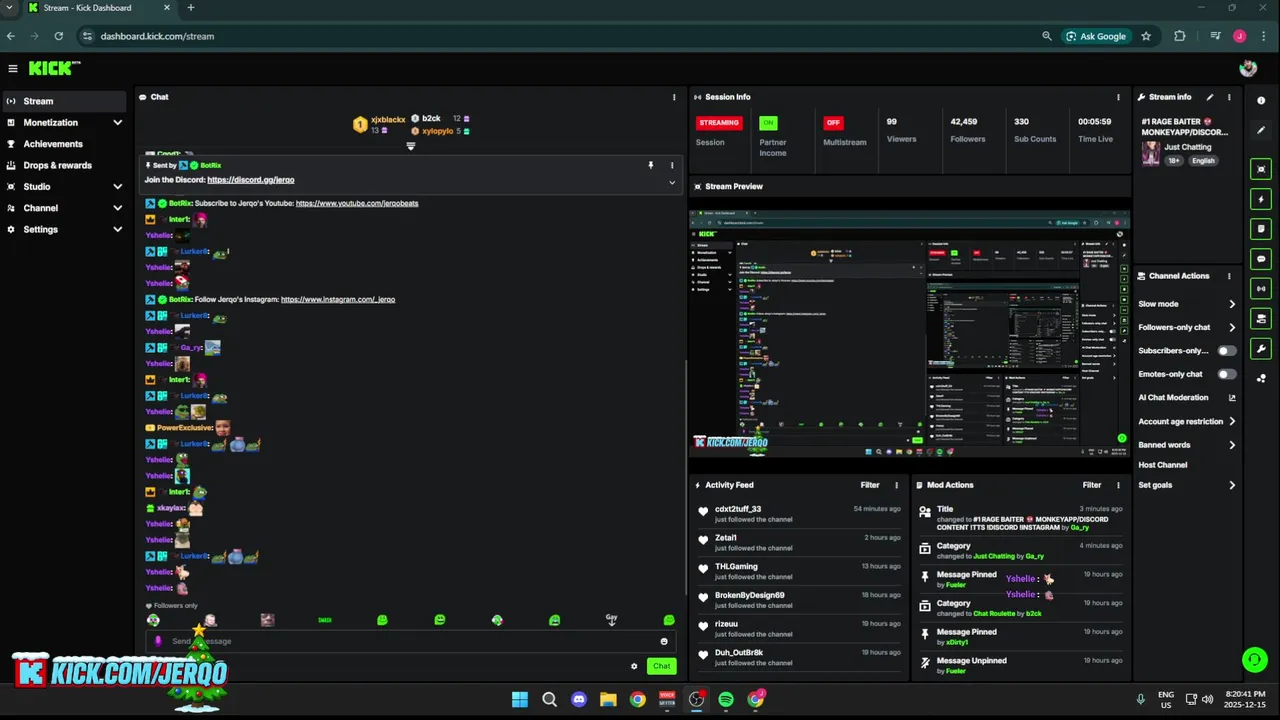
Task: Toggle Emotes-only chat switch
Action: [x=1226, y=374]
